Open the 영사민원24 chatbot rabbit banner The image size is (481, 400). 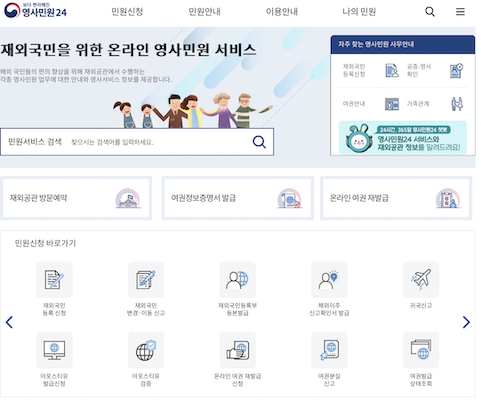403,138
